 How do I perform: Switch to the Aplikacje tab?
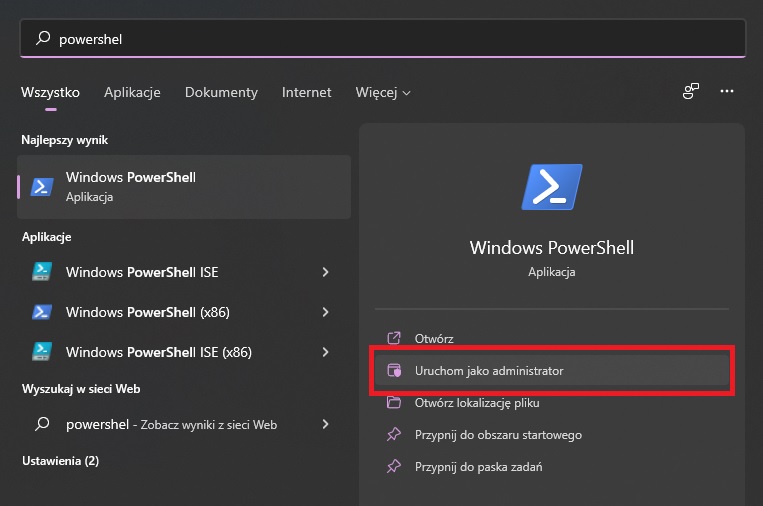point(132,92)
